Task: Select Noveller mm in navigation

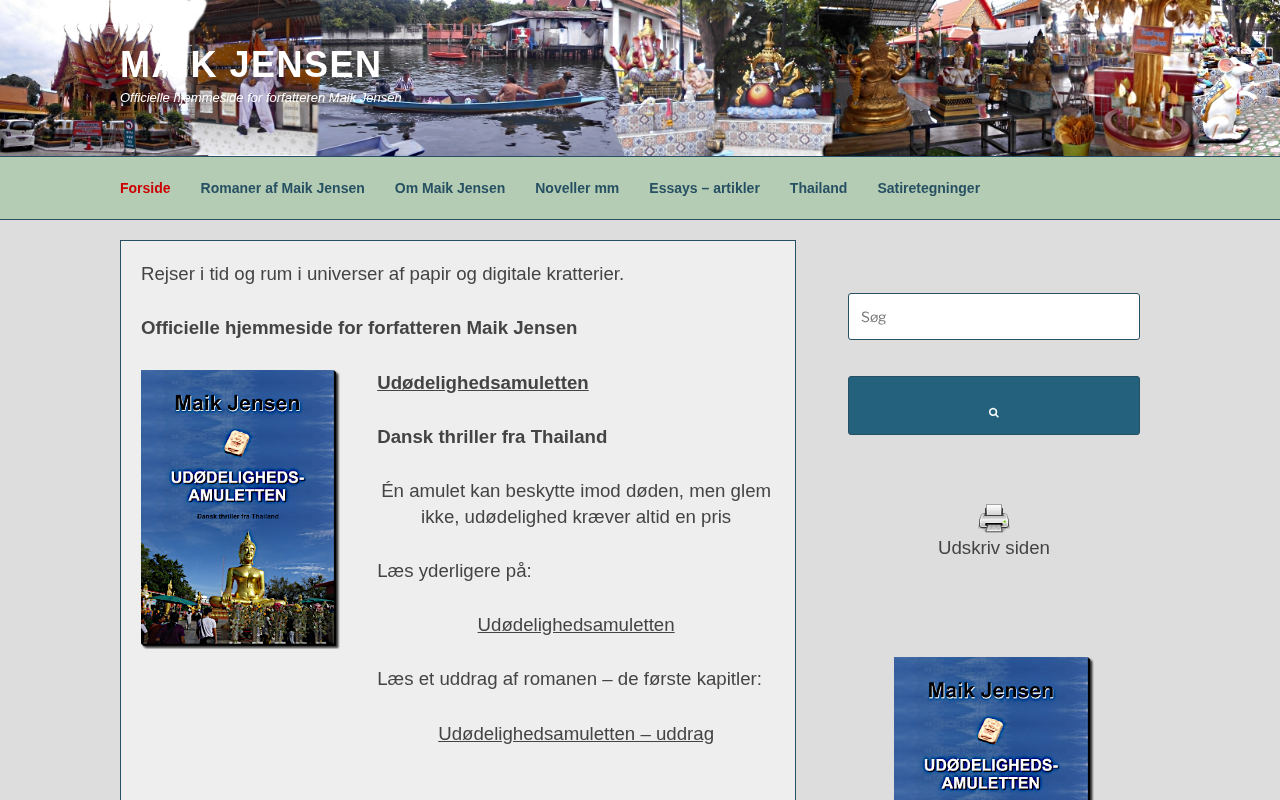Action: coord(577,188)
